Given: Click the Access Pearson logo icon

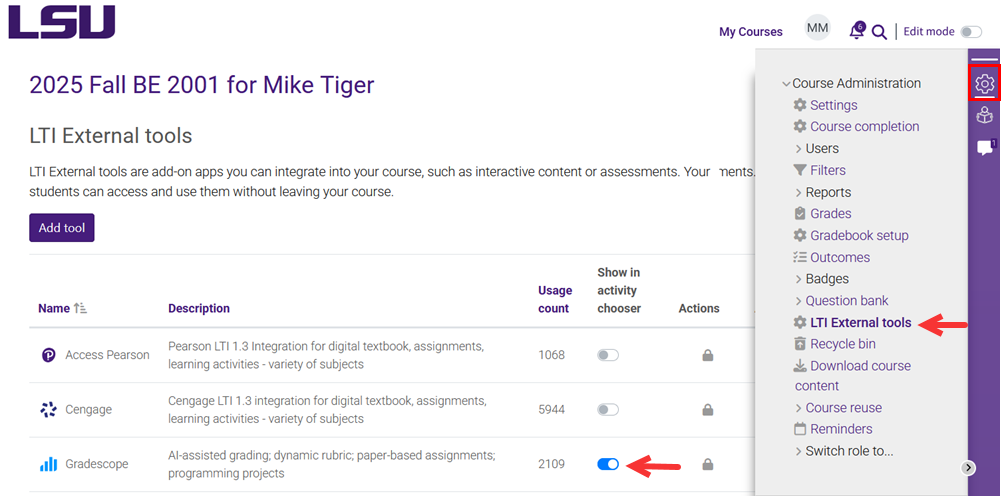Looking at the screenshot, I should click(49, 355).
